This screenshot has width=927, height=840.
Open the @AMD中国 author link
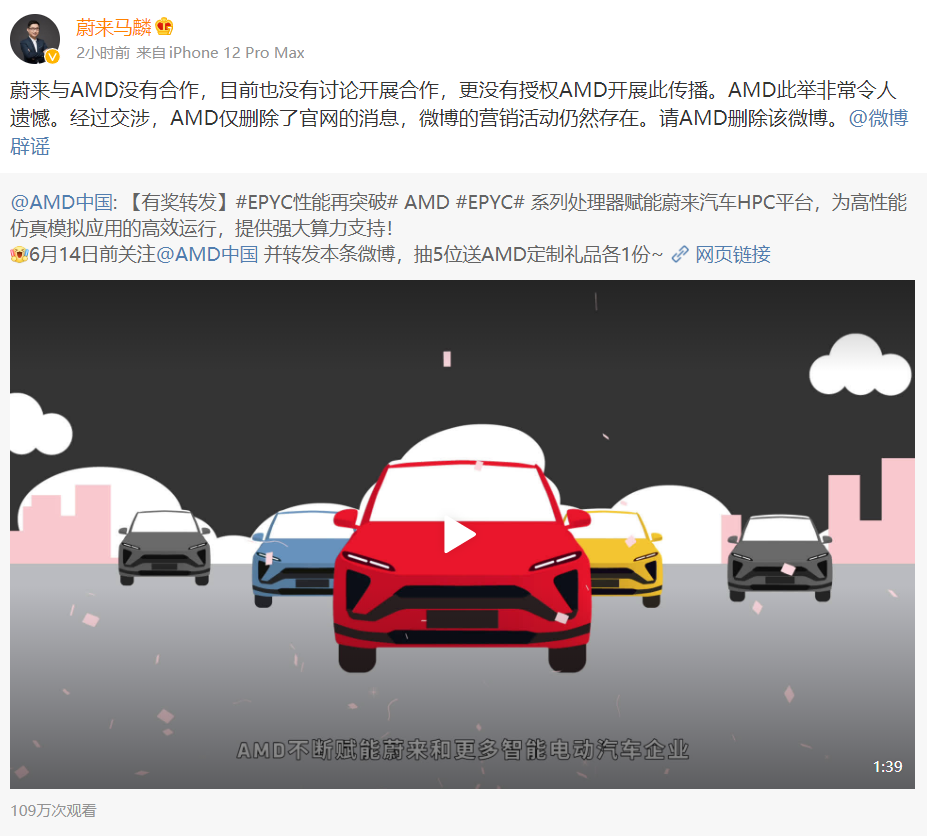pos(61,203)
